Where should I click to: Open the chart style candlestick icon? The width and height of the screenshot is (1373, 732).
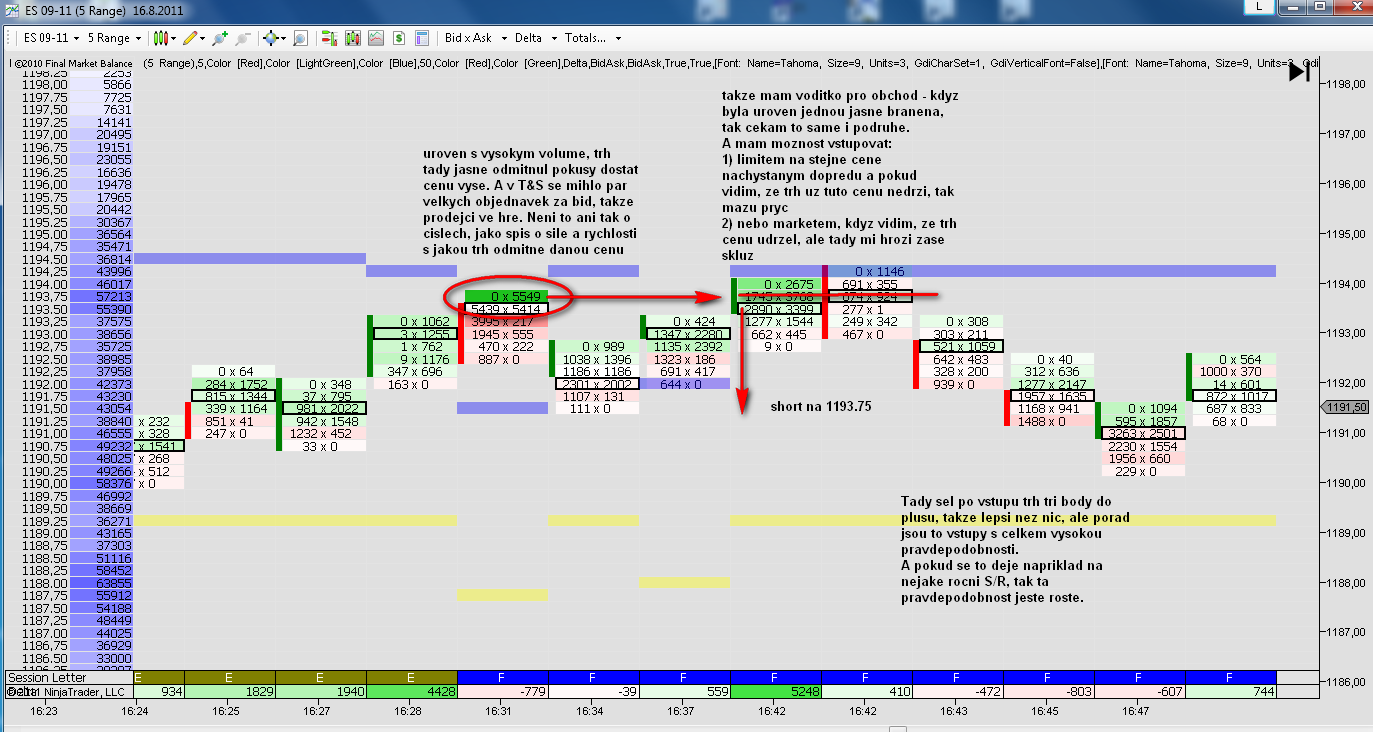tap(160, 38)
